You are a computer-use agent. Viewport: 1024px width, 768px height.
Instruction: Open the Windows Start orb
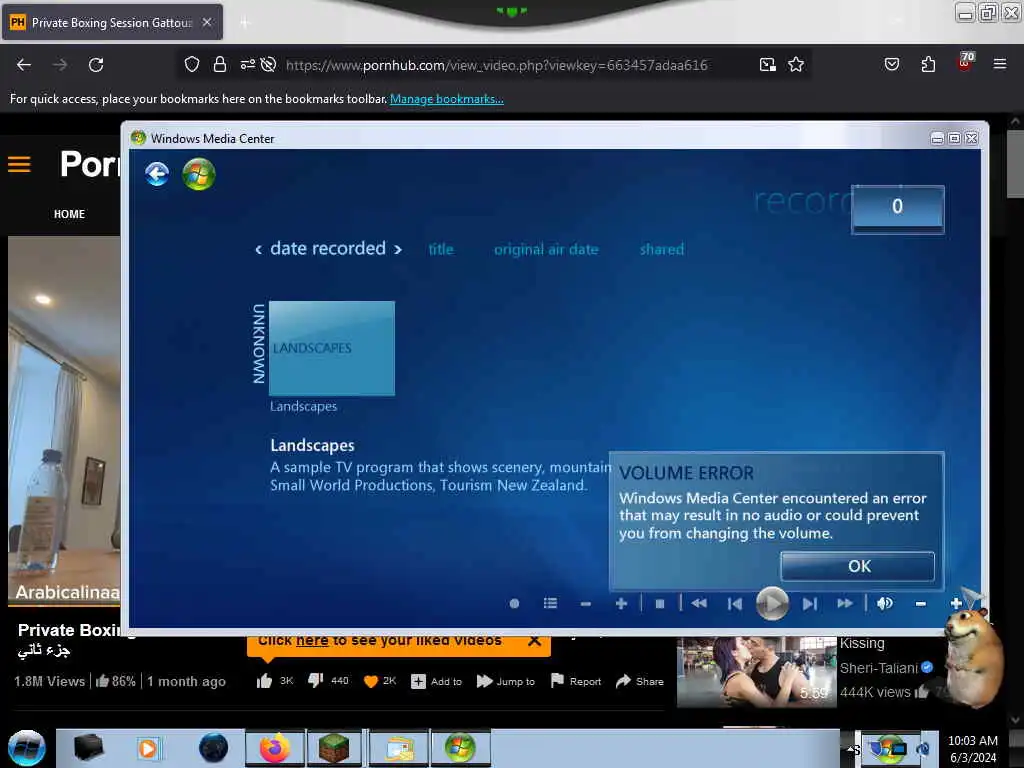27,748
